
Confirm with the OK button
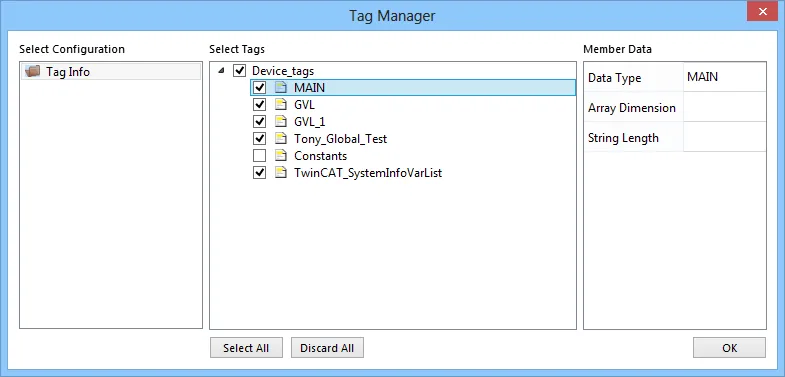coord(729,348)
